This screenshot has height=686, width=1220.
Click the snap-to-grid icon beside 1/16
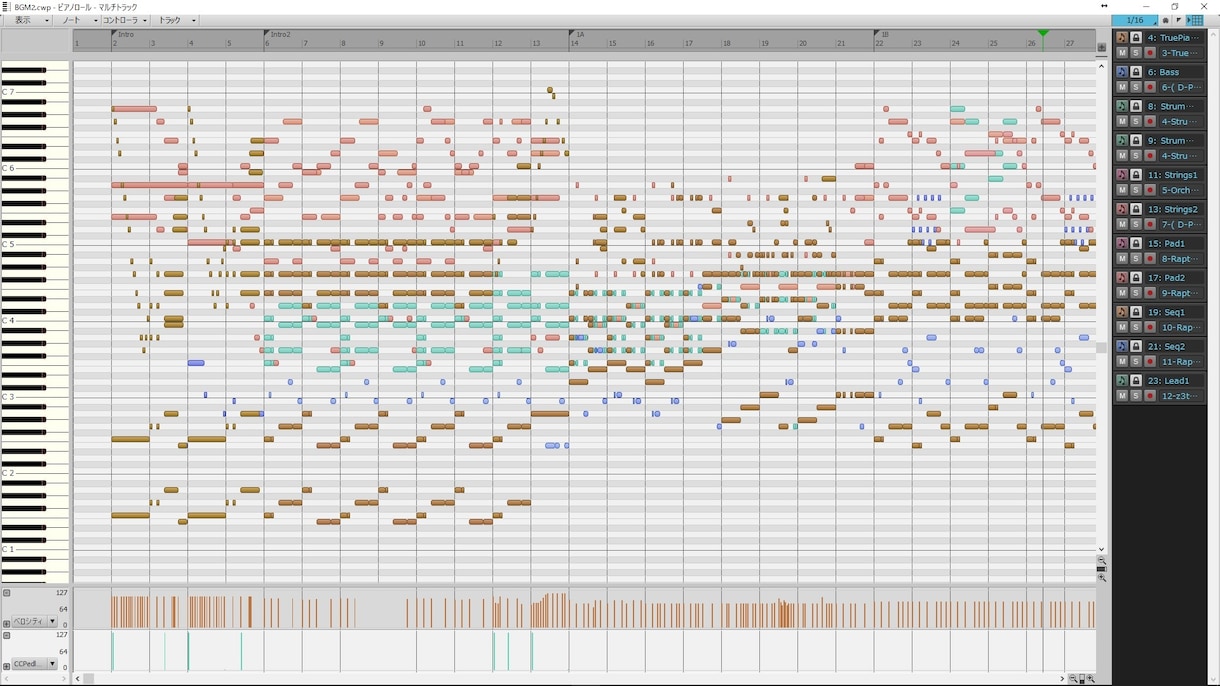(x=1195, y=20)
